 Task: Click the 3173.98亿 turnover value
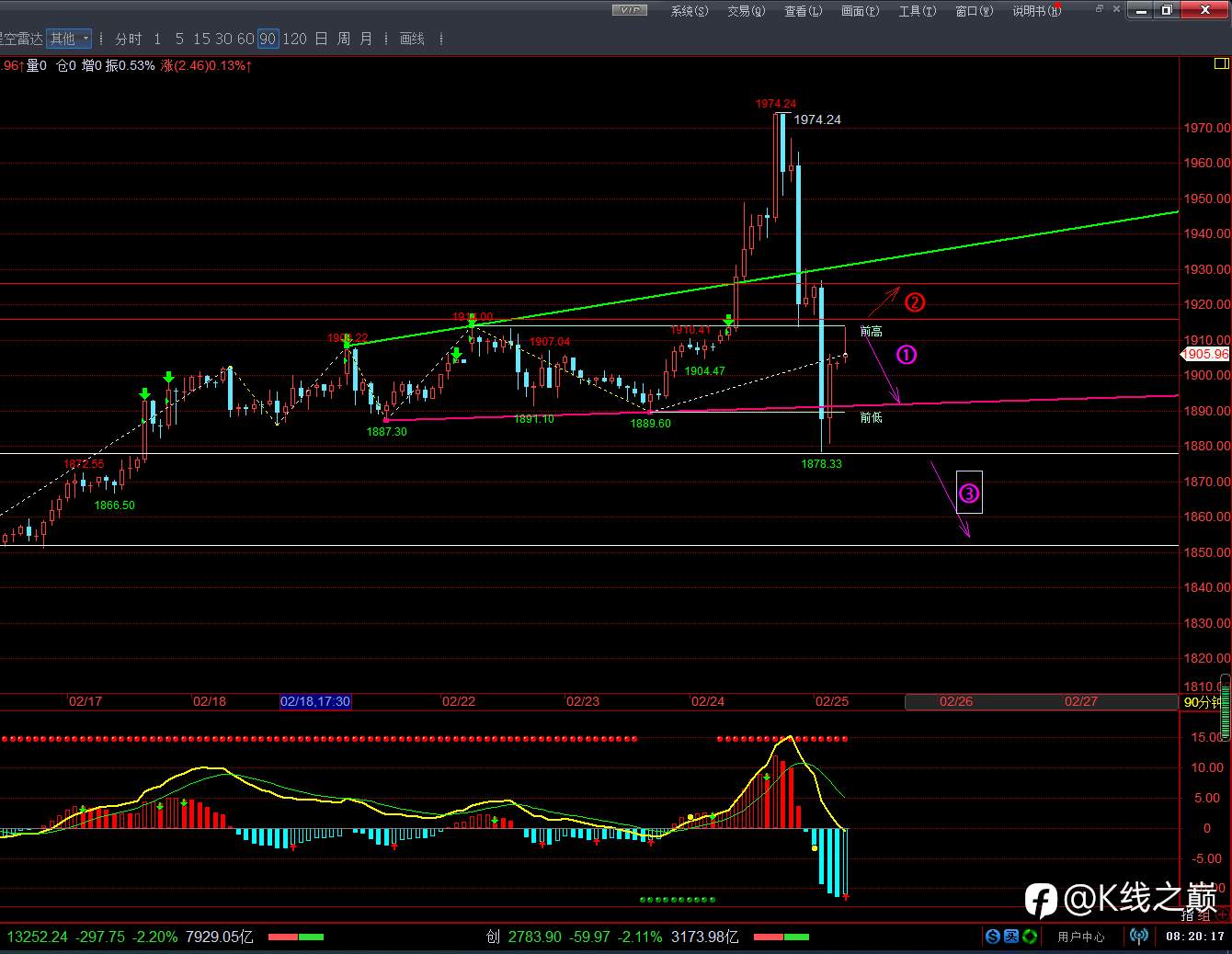pyautogui.click(x=704, y=937)
